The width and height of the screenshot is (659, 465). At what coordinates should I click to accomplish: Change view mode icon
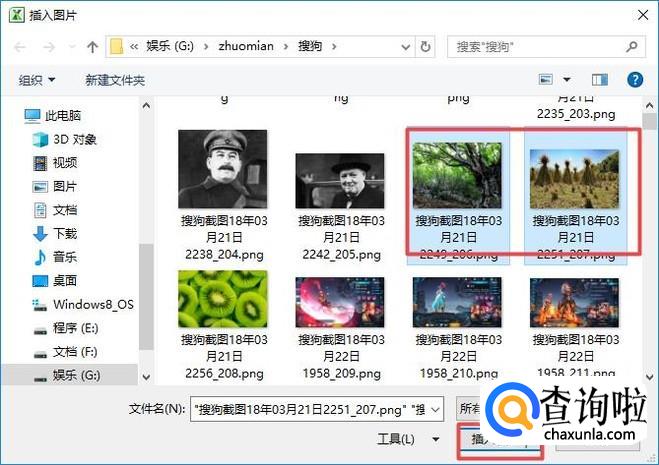click(546, 79)
